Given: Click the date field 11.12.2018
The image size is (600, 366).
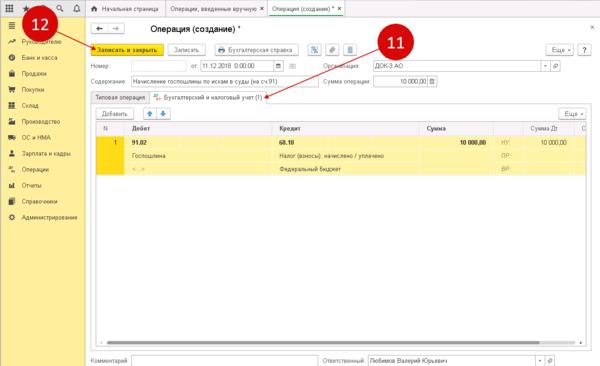Looking at the screenshot, I should [x=237, y=66].
